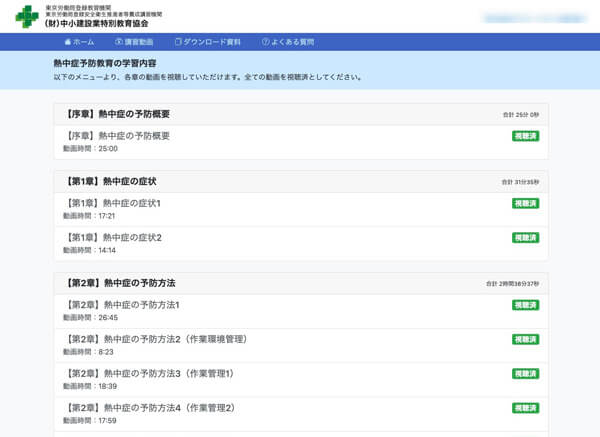
Task: Click the (財)中小建設業特別教育協会 title text
Action: click(96, 23)
